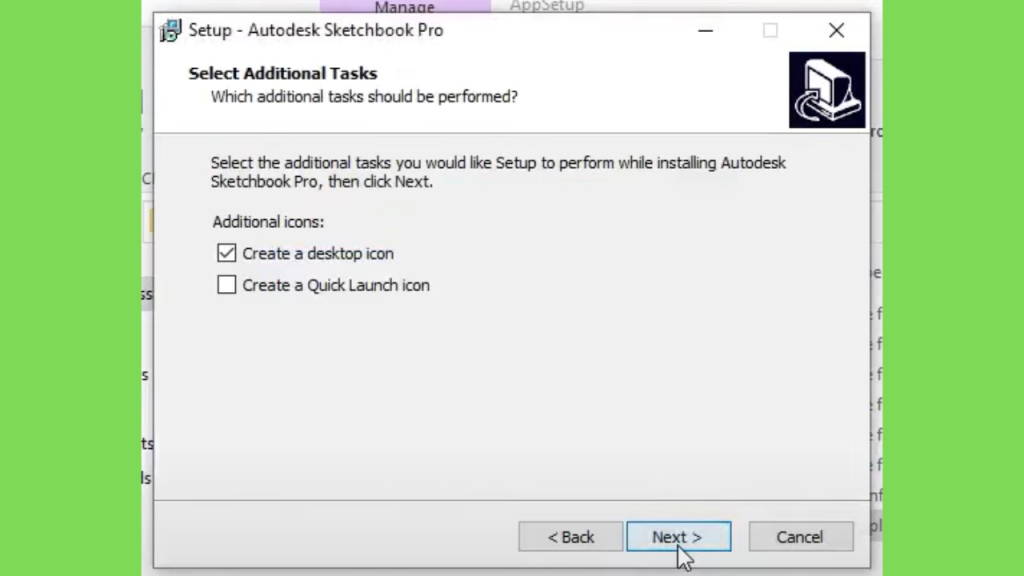
Task: Click the setup installer icon in title bar
Action: [x=171, y=31]
